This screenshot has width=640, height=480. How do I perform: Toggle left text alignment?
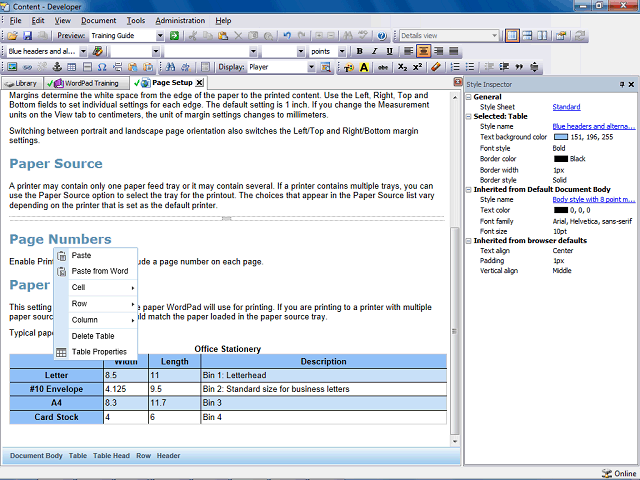[409, 51]
